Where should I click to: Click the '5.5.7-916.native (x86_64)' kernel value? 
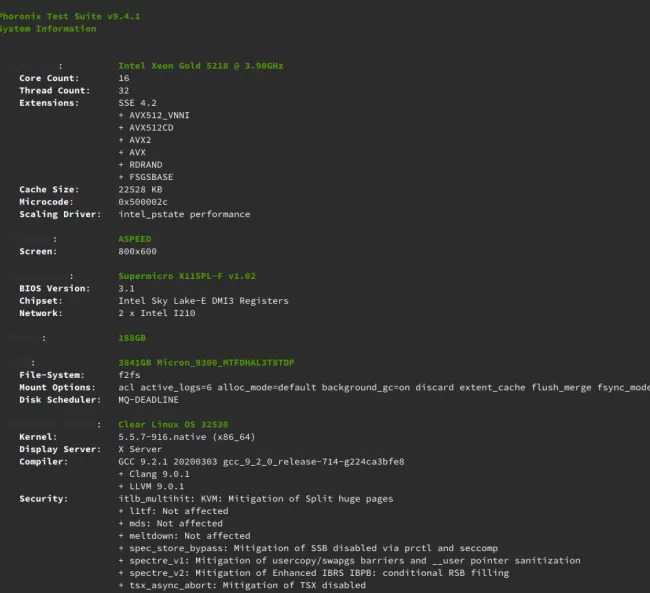click(187, 437)
